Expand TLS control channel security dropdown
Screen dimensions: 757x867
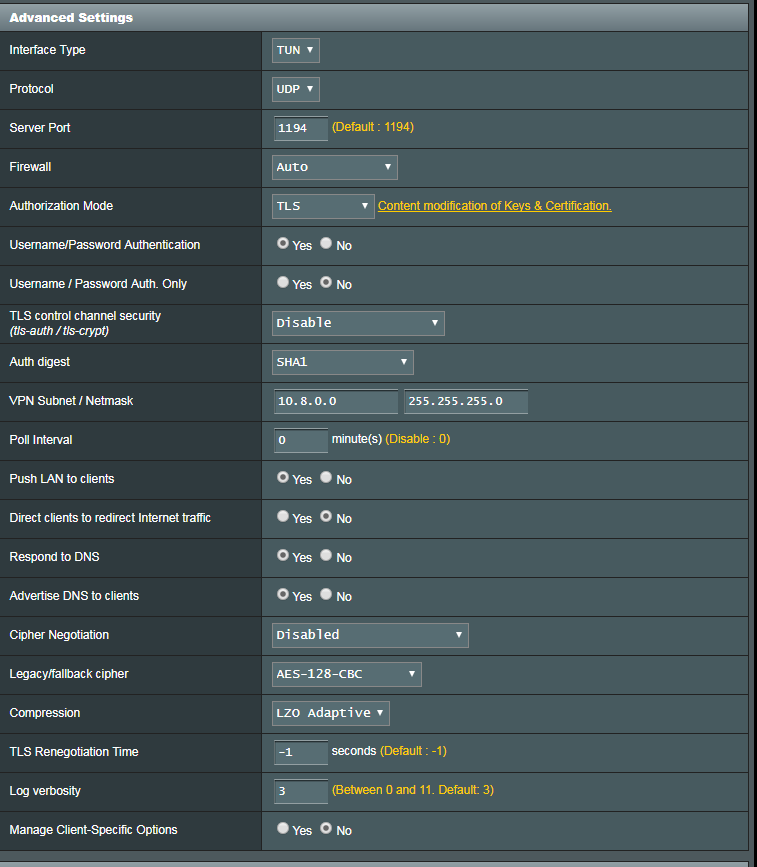tap(358, 323)
